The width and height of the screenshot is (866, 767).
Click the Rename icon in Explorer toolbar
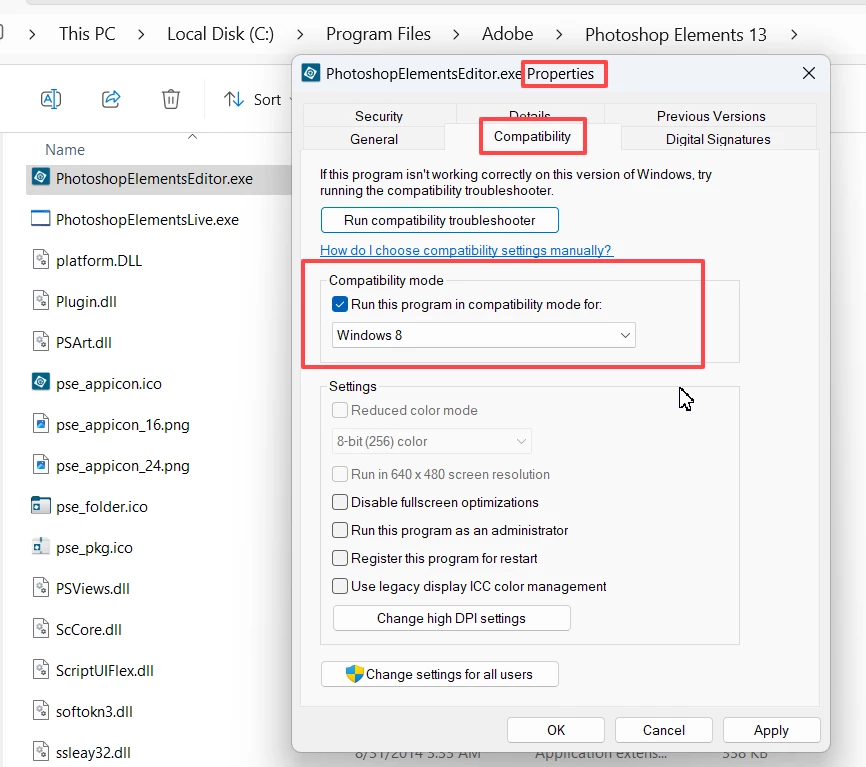click(x=51, y=99)
